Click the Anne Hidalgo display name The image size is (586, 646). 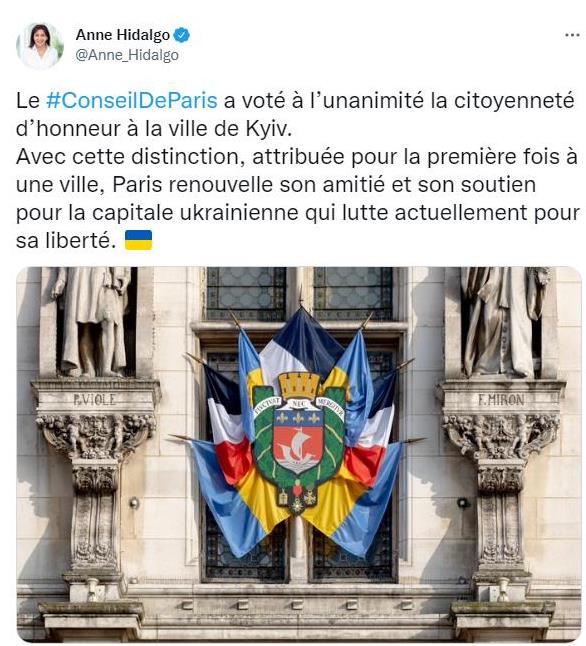[123, 35]
